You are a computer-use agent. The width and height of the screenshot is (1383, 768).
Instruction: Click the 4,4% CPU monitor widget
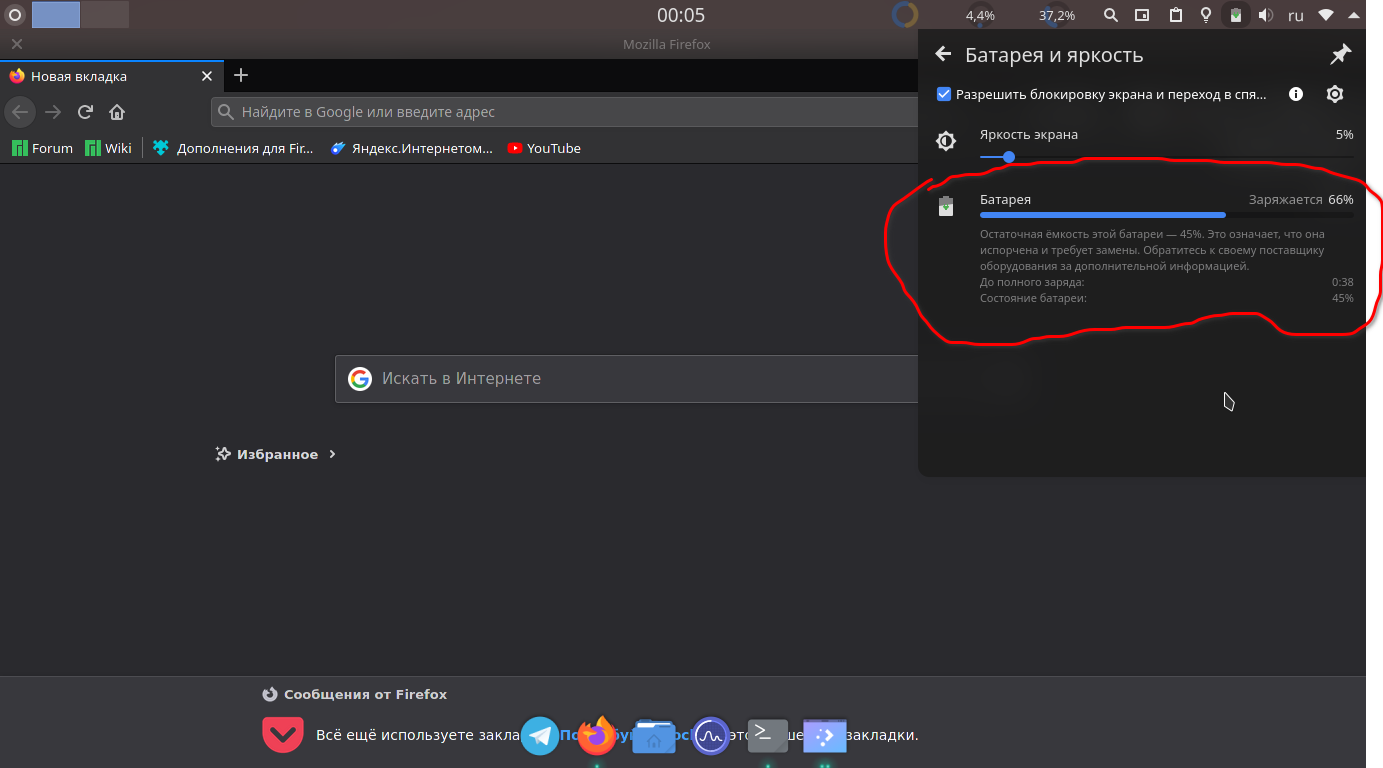[980, 15]
